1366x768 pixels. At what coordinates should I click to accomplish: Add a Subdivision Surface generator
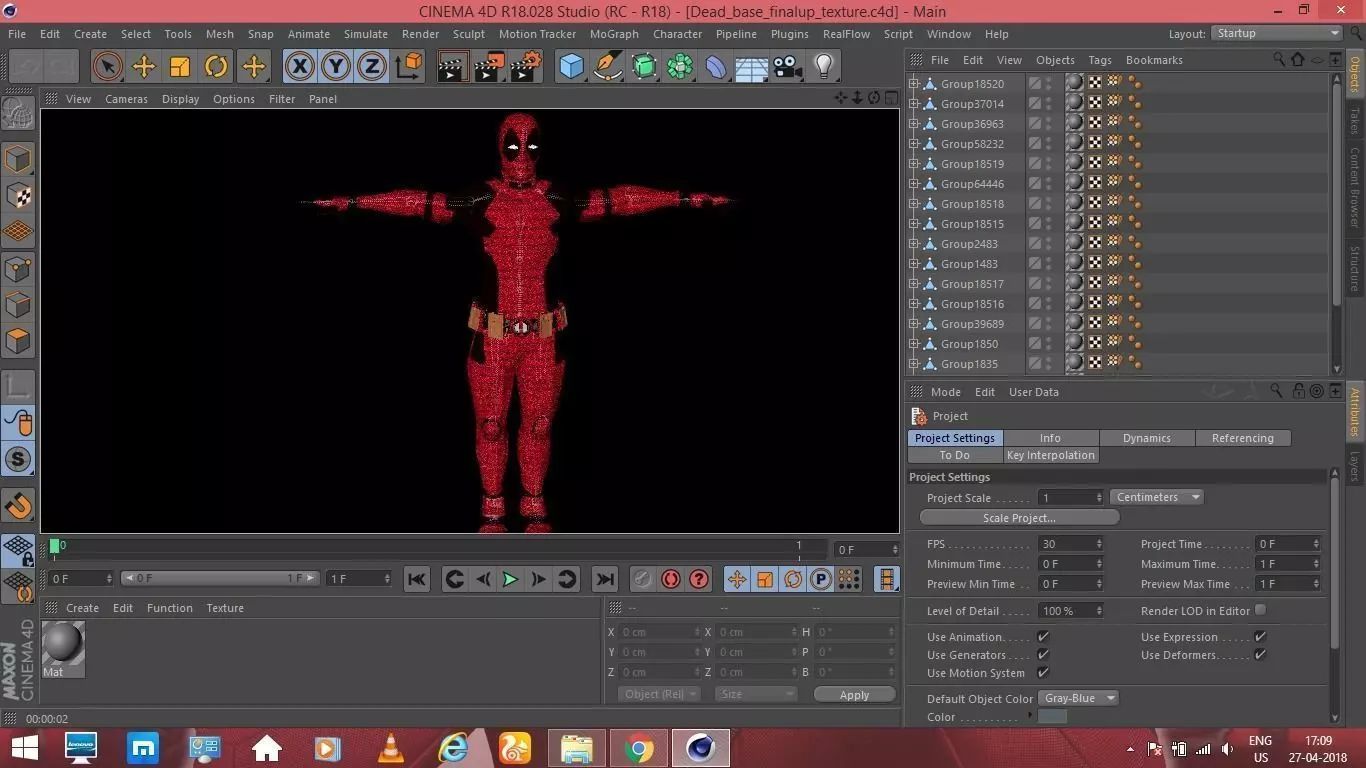click(644, 67)
